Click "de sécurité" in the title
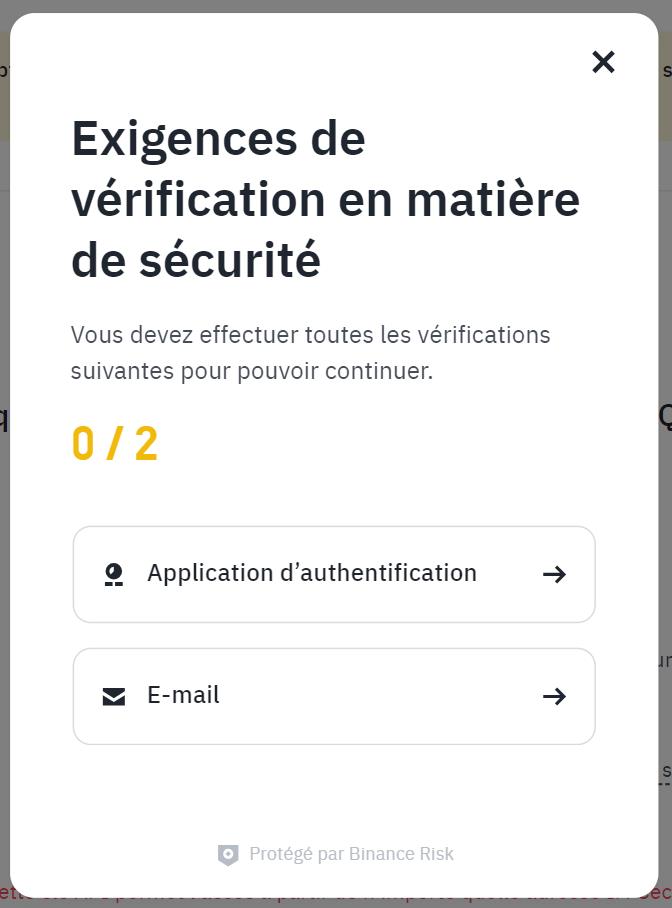The width and height of the screenshot is (672, 908). click(196, 261)
